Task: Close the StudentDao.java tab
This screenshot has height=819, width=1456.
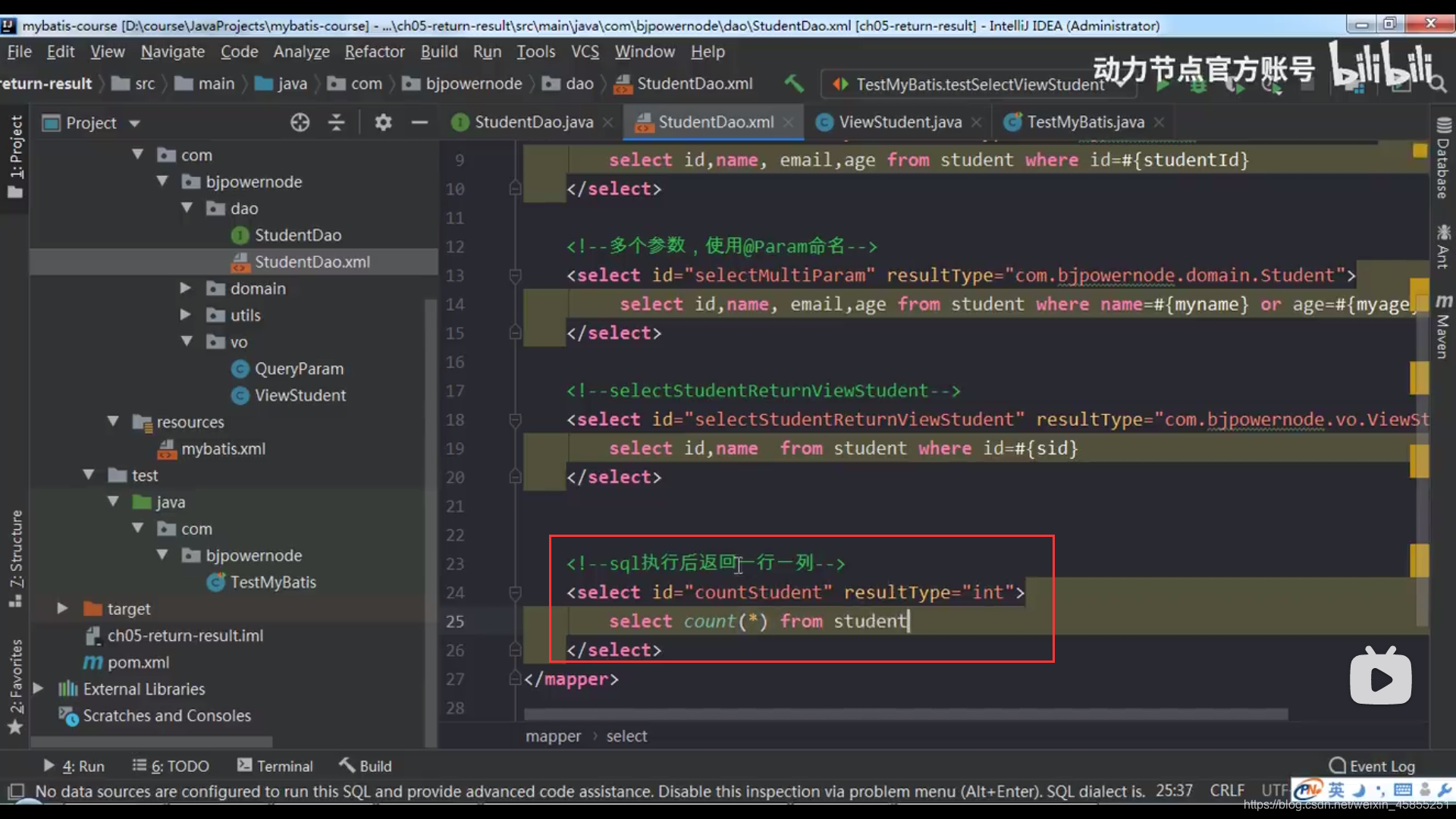Action: 607,122
